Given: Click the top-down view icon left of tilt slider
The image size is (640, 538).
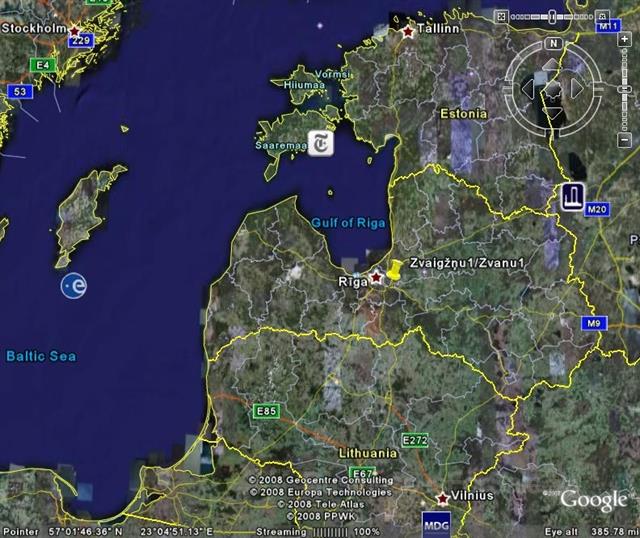Looking at the screenshot, I should [x=502, y=16].
